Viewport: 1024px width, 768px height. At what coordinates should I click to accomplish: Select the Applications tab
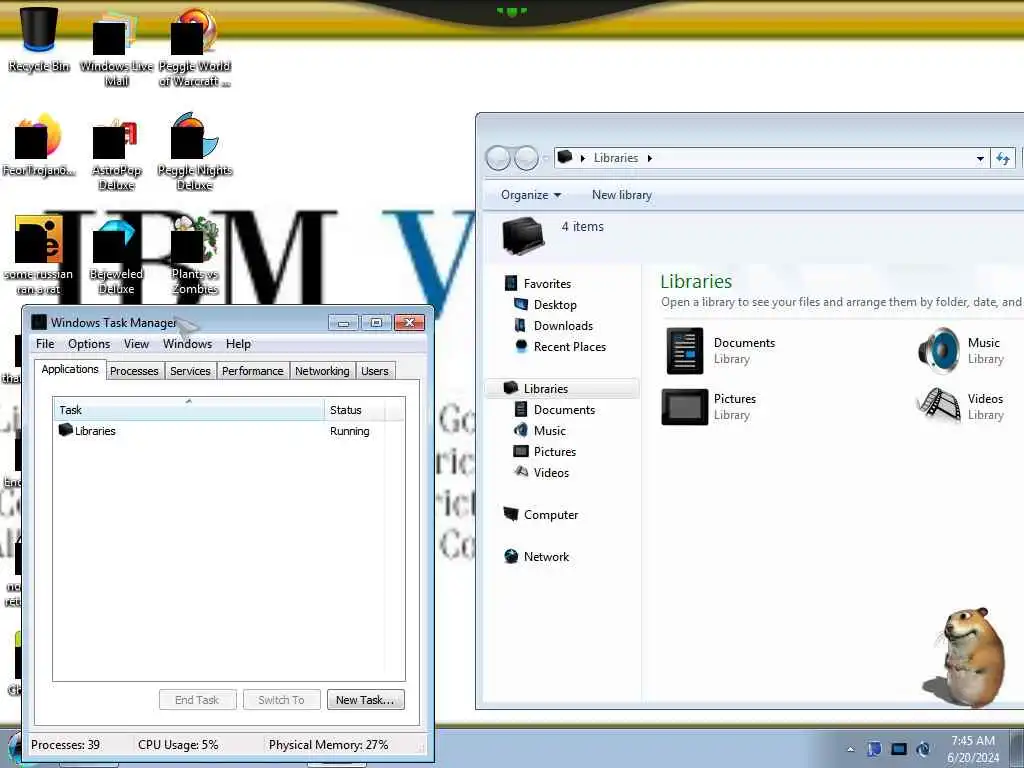tap(70, 369)
